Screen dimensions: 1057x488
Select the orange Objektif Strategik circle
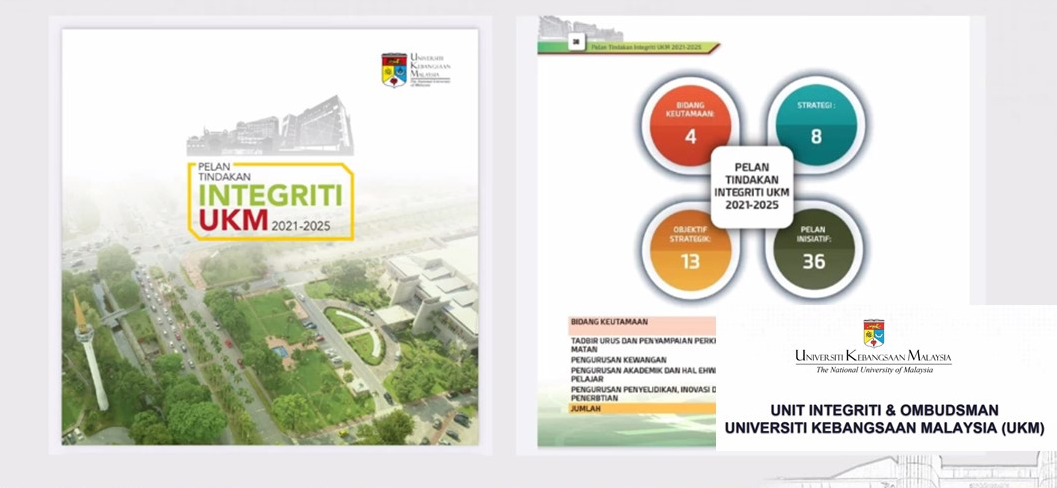coord(690,250)
